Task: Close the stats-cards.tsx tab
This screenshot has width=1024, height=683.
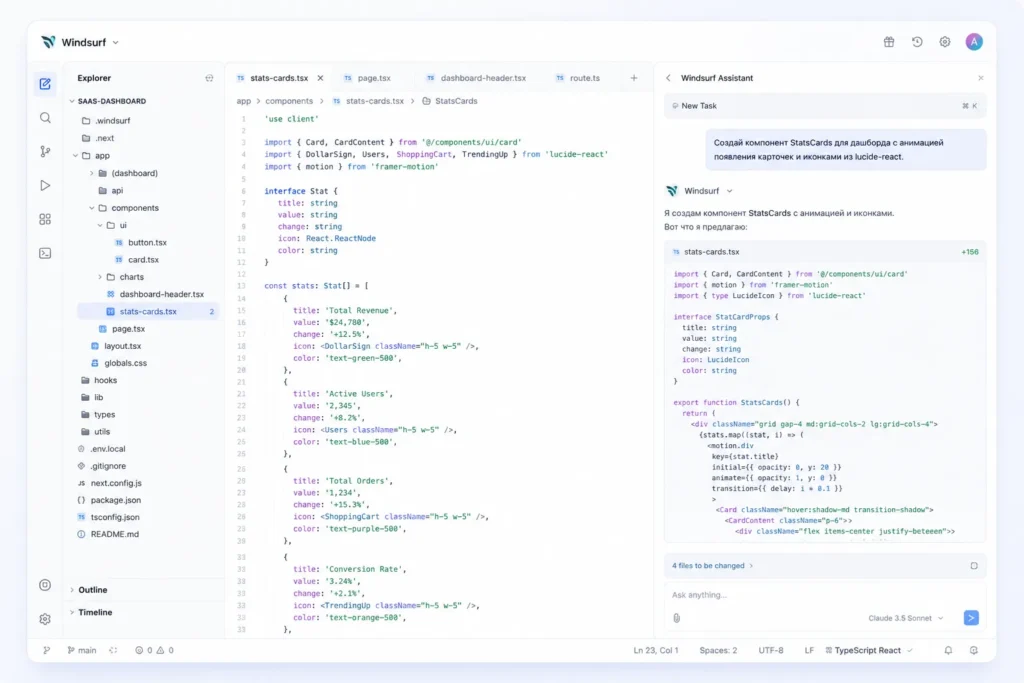Action: 320,78
